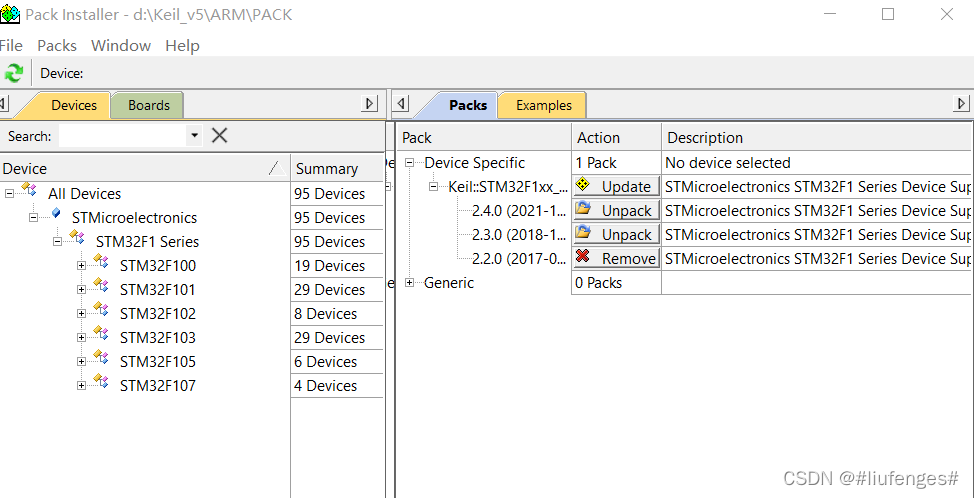Switch to the Packs tab
This screenshot has width=974, height=498.
pyautogui.click(x=467, y=105)
